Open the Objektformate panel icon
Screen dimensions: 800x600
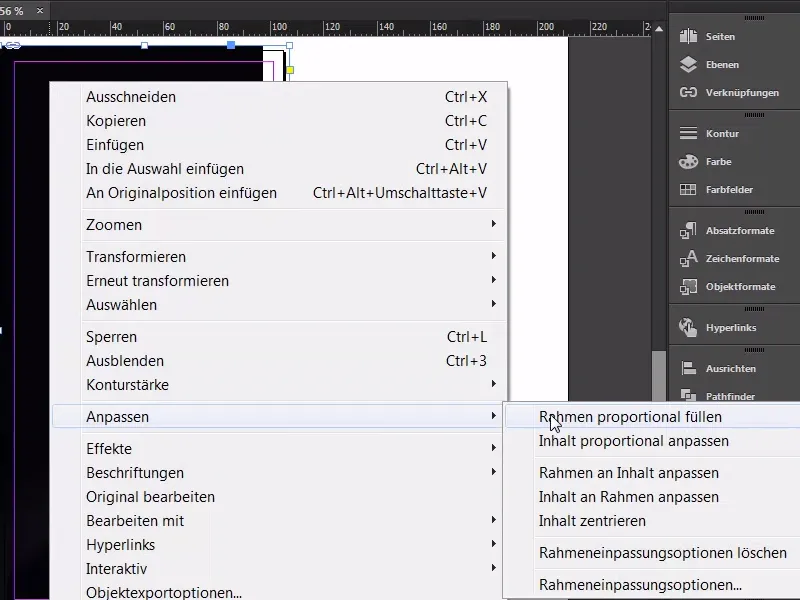(688, 286)
